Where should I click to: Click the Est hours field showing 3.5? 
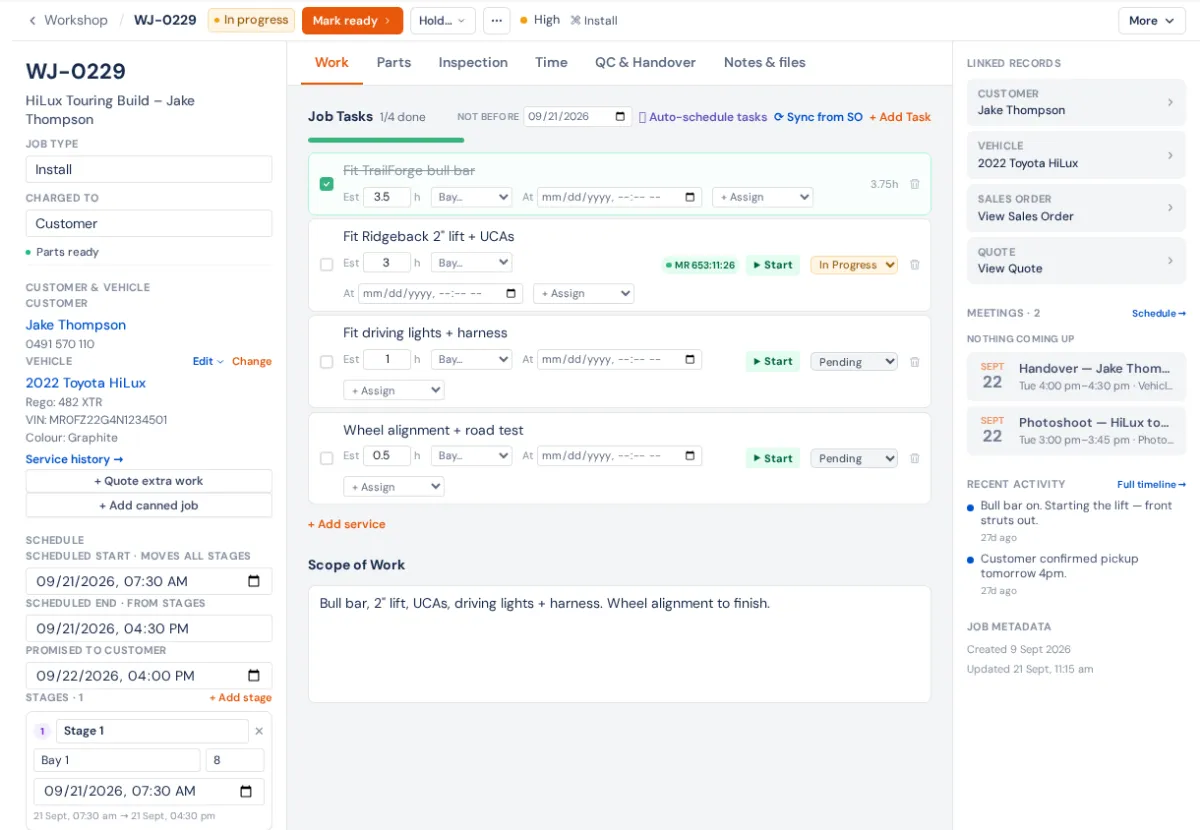(x=386, y=197)
